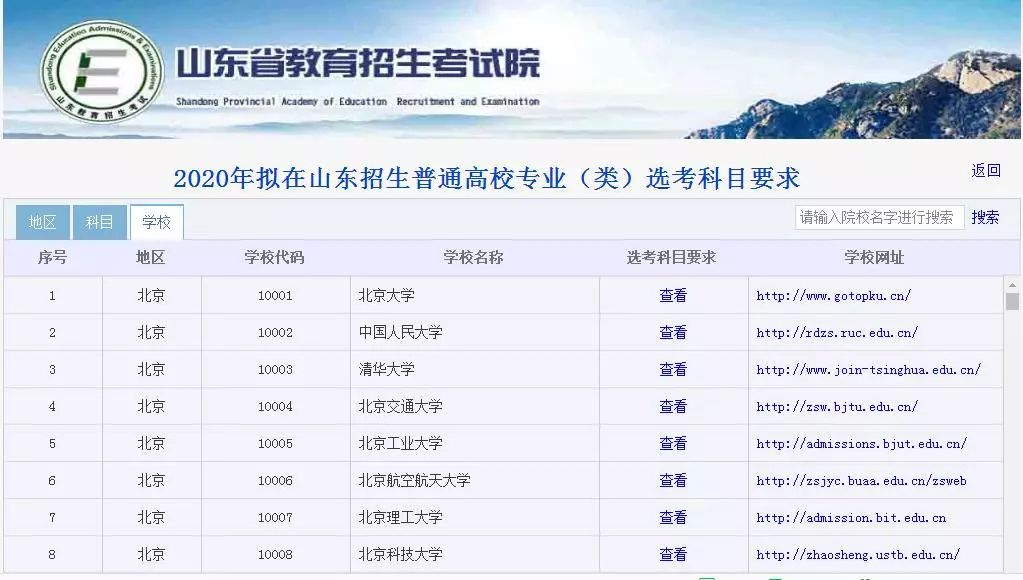This screenshot has width=1023, height=580.
Task: Click school code 10002
Action: tap(275, 333)
